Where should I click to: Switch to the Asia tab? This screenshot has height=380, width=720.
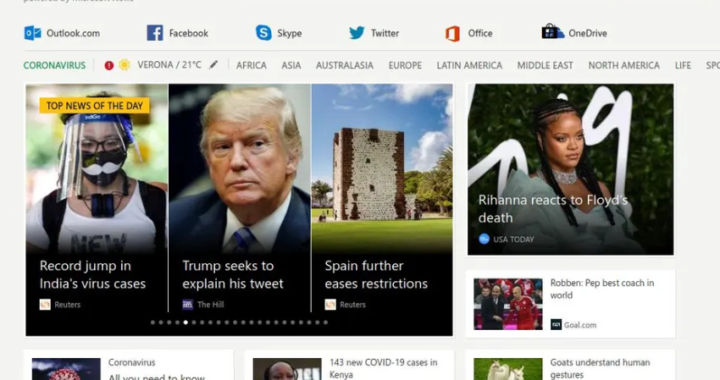(x=291, y=65)
